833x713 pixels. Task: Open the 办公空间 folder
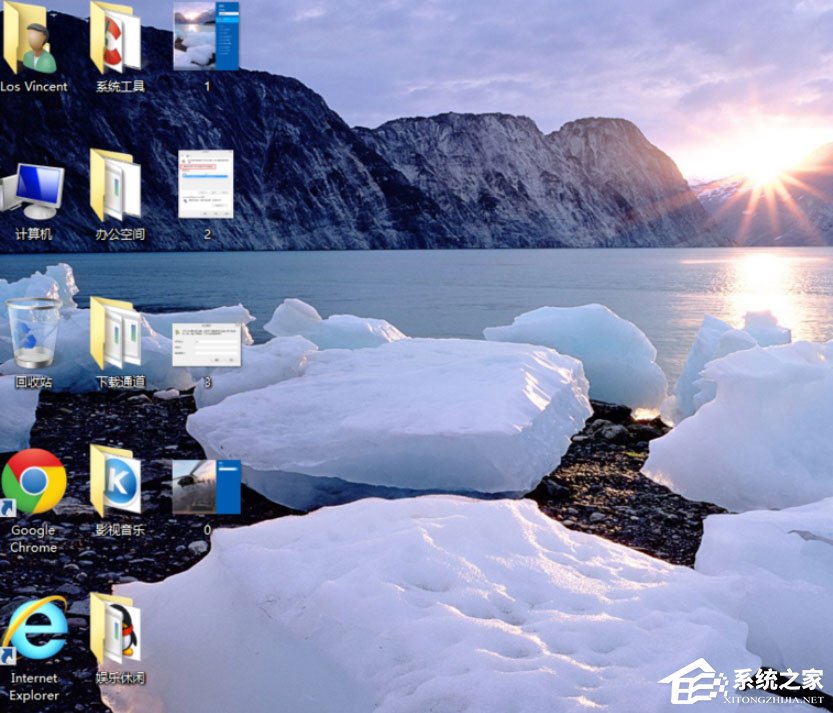pyautogui.click(x=118, y=185)
